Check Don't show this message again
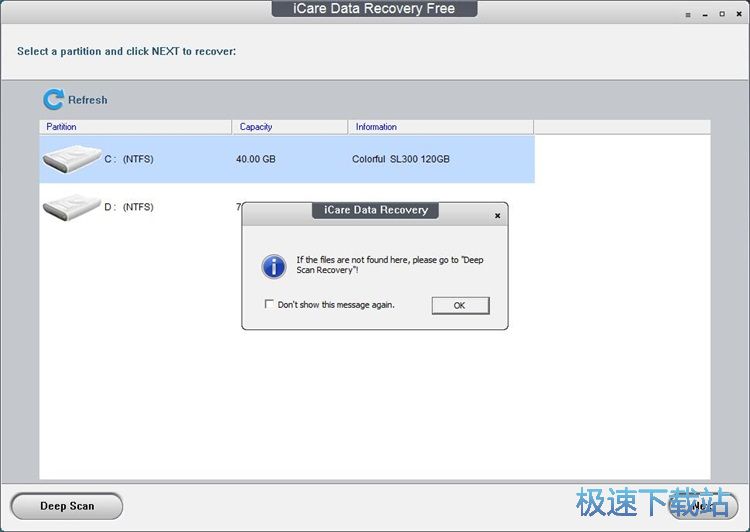The width and height of the screenshot is (750, 532). click(x=269, y=304)
